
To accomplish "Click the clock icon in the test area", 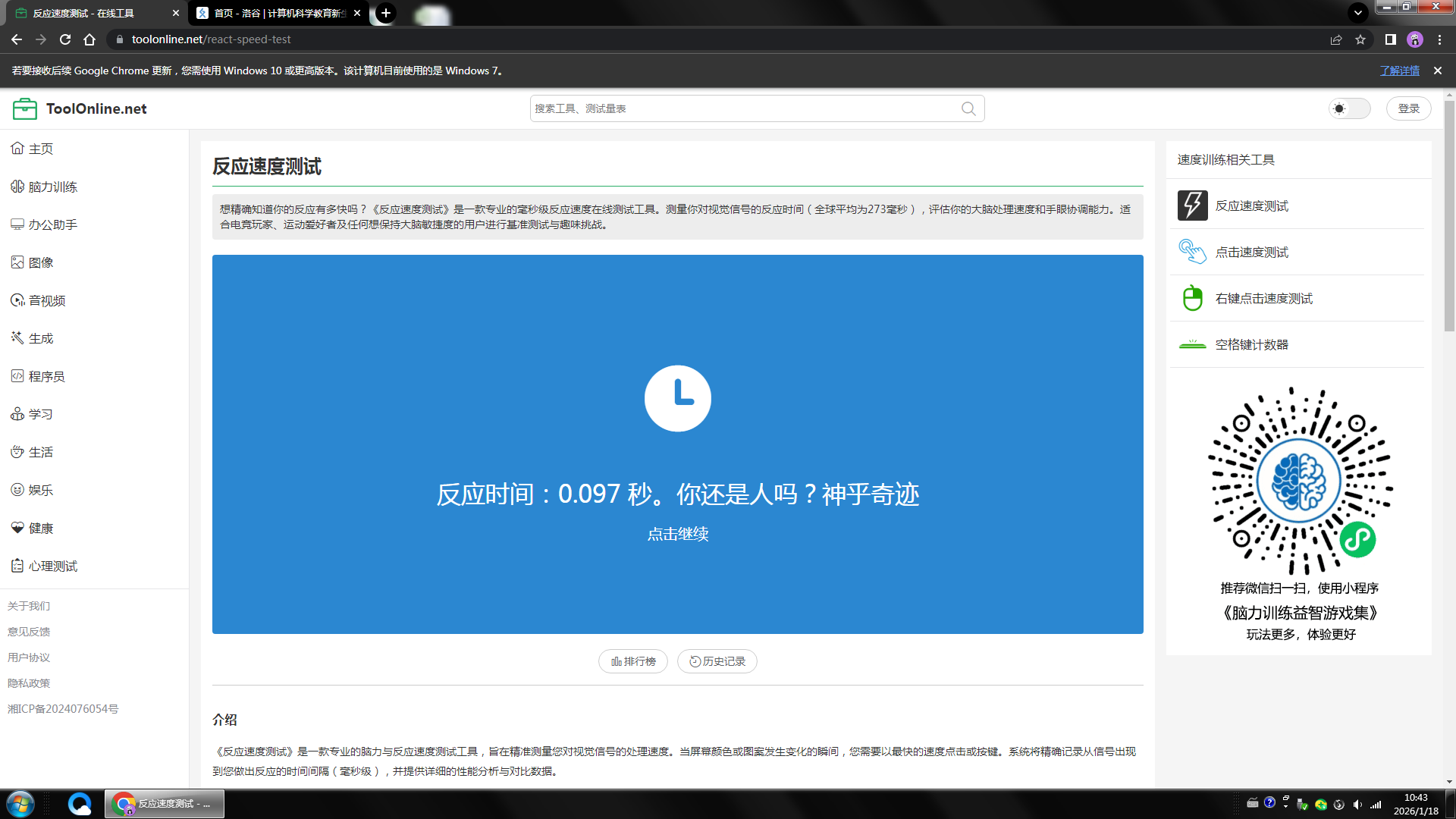I will [677, 398].
